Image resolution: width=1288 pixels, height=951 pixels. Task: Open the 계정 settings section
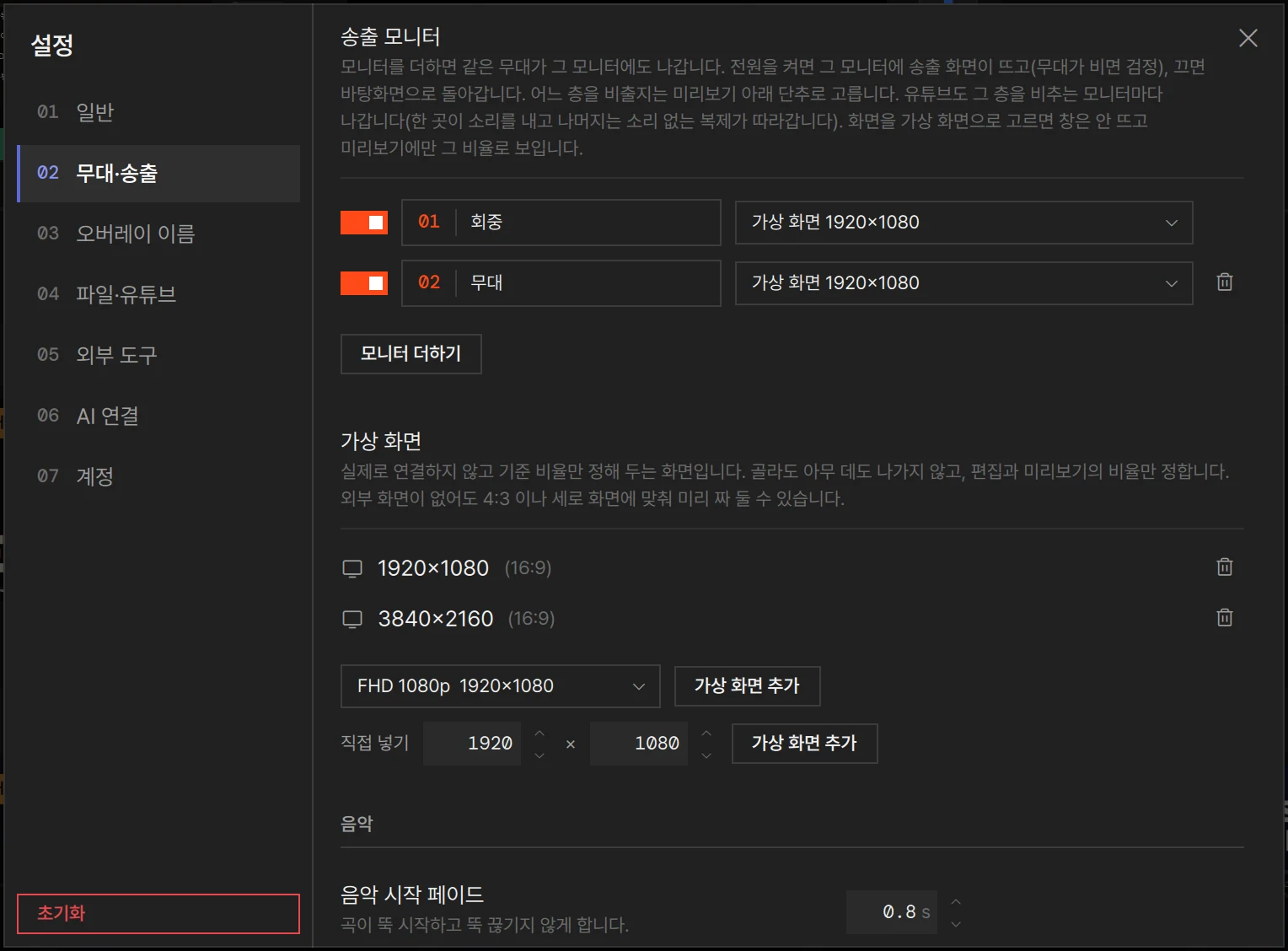pos(158,476)
